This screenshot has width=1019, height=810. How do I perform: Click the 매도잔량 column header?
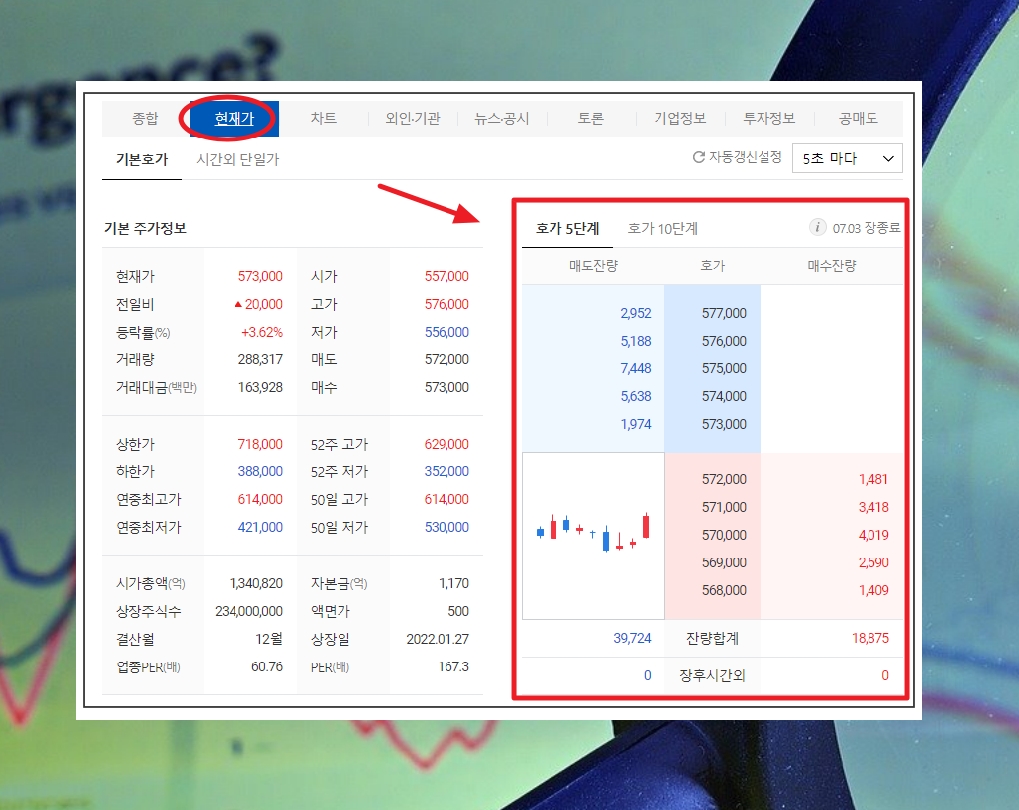tap(593, 266)
